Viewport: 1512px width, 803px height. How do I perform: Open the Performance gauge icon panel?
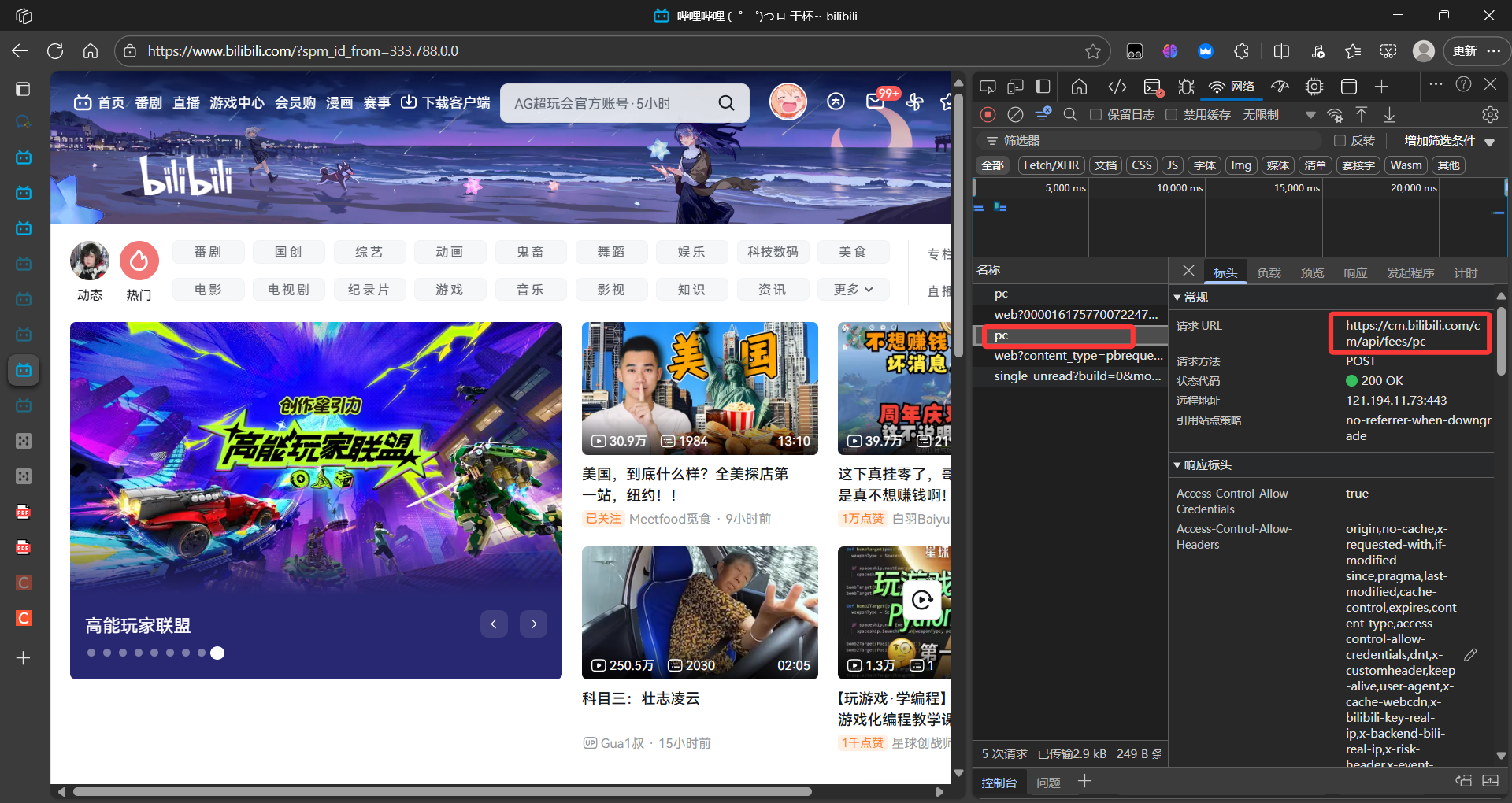pyautogui.click(x=1280, y=87)
